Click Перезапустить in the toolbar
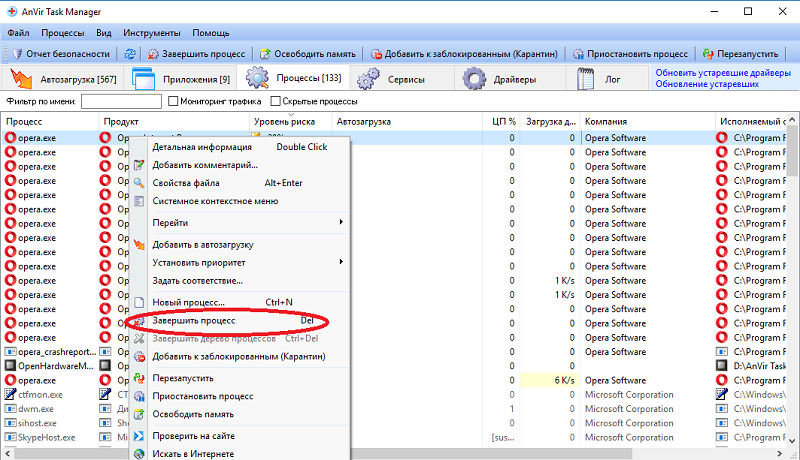The width and height of the screenshot is (800, 460). tap(740, 54)
